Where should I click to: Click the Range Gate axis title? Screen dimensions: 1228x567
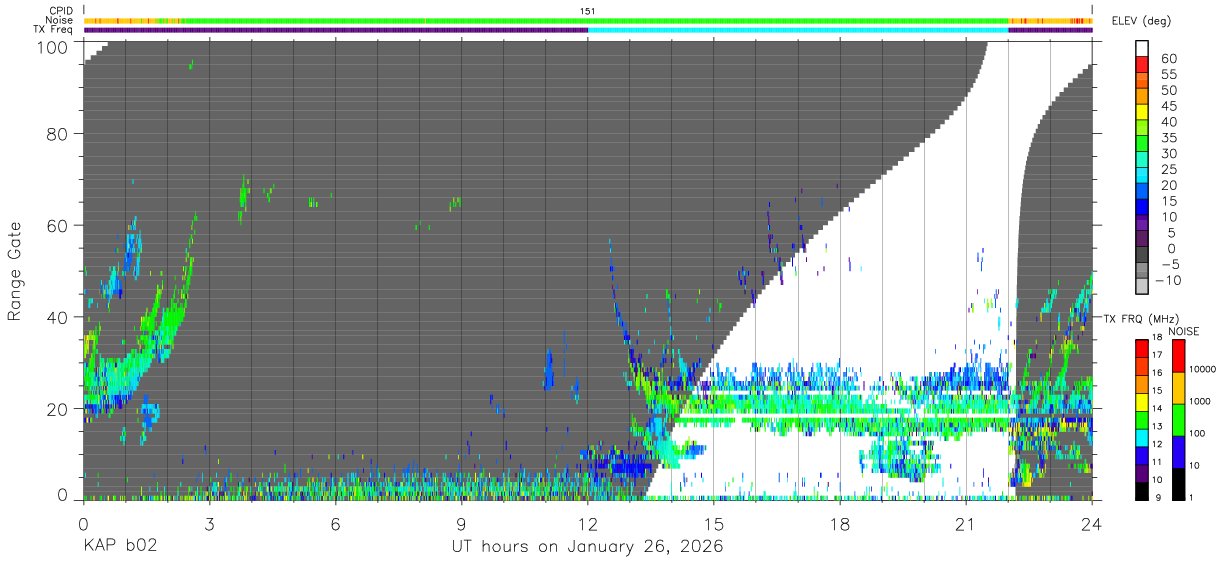[x=15, y=271]
